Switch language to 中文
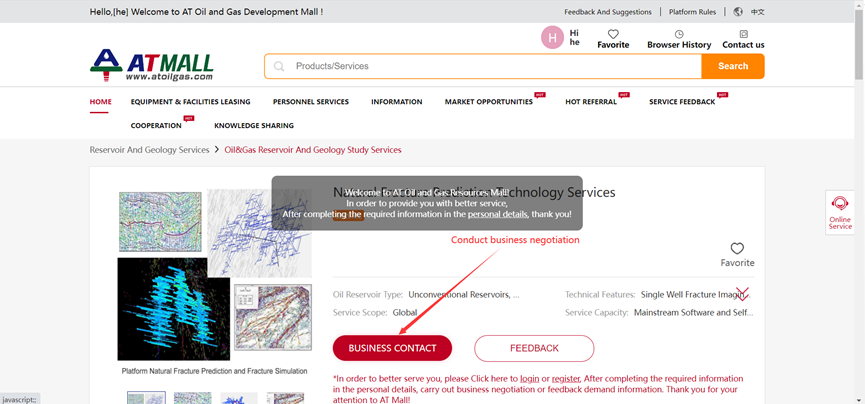Image resolution: width=865 pixels, height=404 pixels. [x=758, y=12]
